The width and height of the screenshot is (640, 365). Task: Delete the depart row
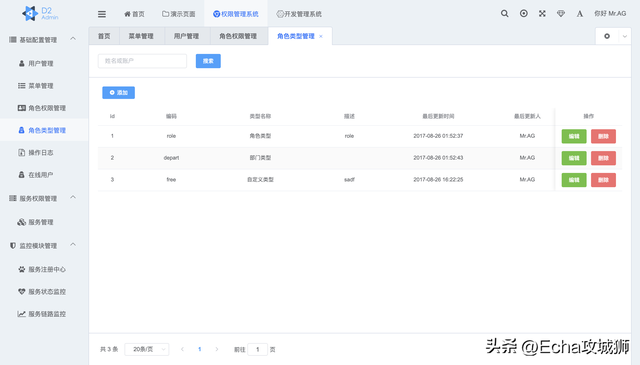603,158
